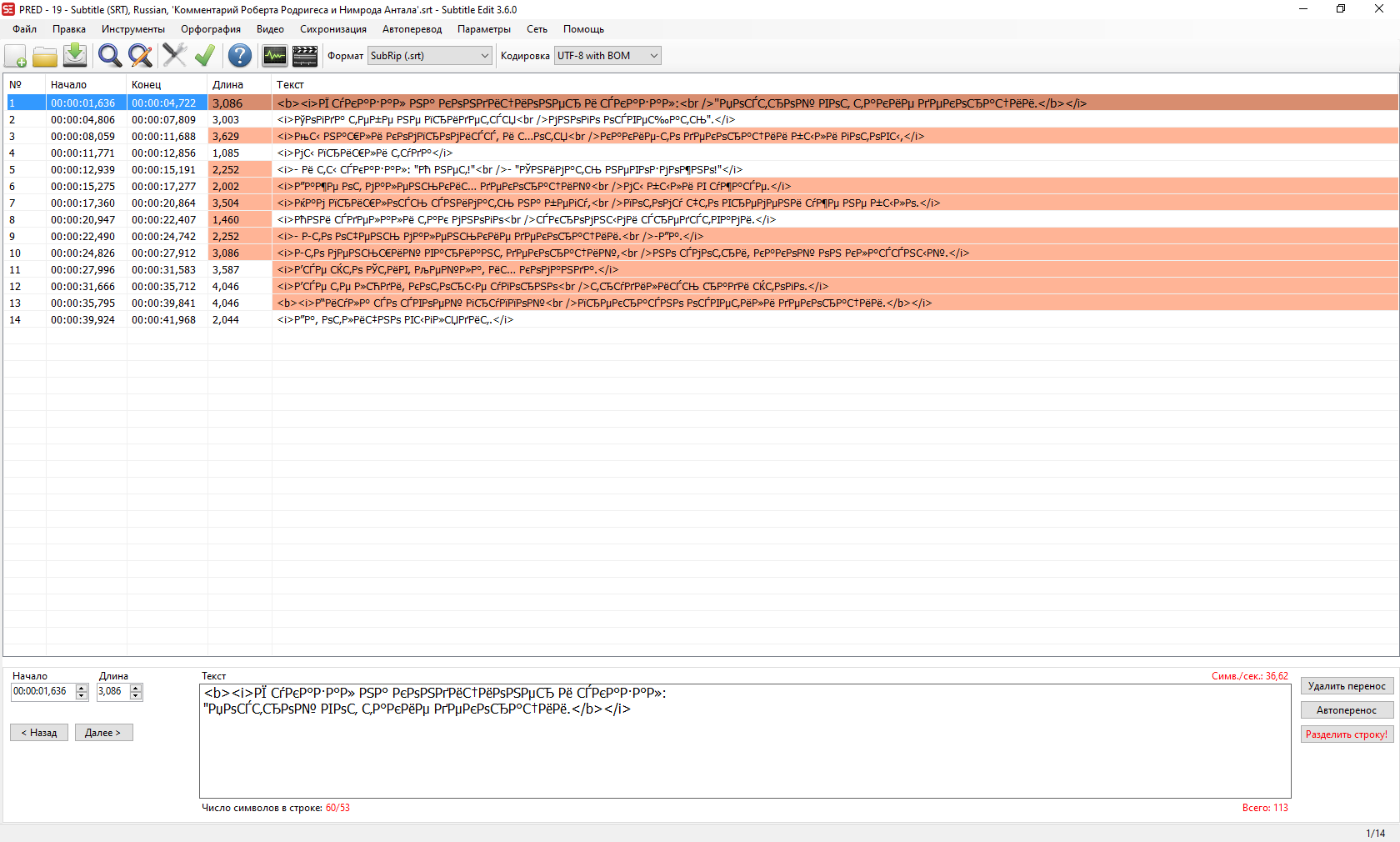The height and width of the screenshot is (842, 1400).
Task: Open Find with the magnifier icon
Action: (x=109, y=56)
